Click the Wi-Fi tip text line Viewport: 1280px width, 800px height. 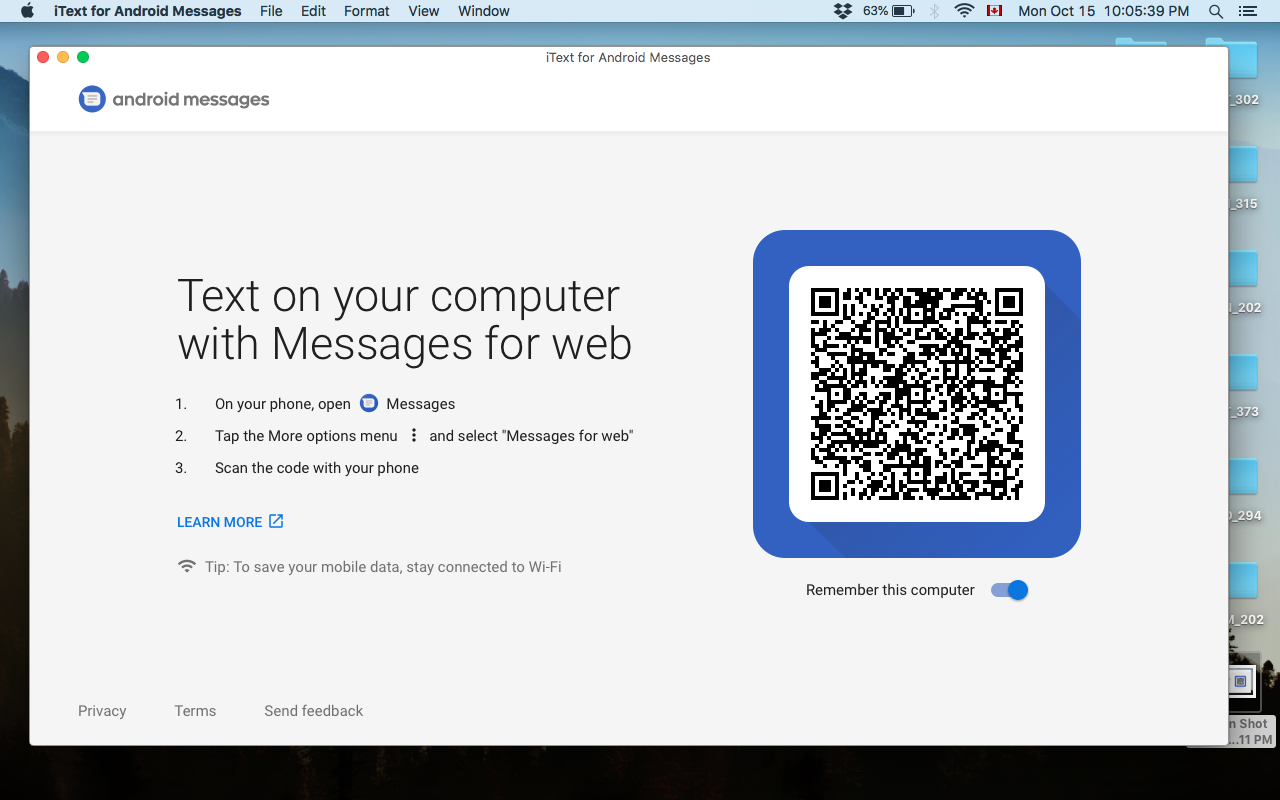(383, 567)
